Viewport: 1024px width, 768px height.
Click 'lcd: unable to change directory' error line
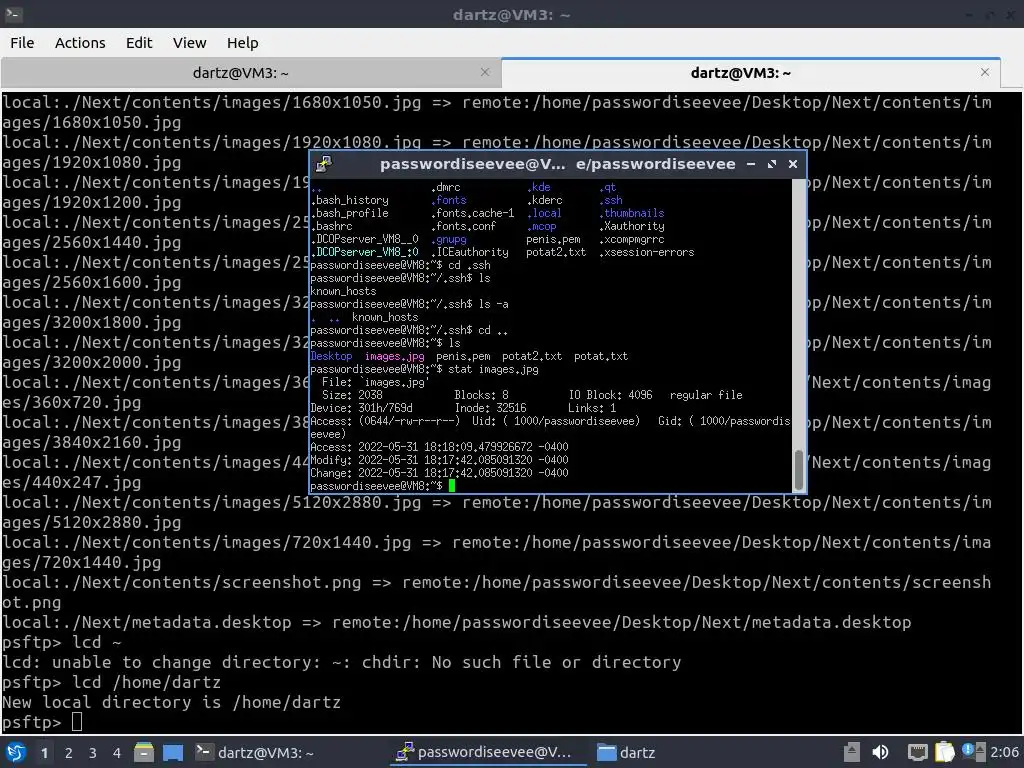click(x=342, y=662)
